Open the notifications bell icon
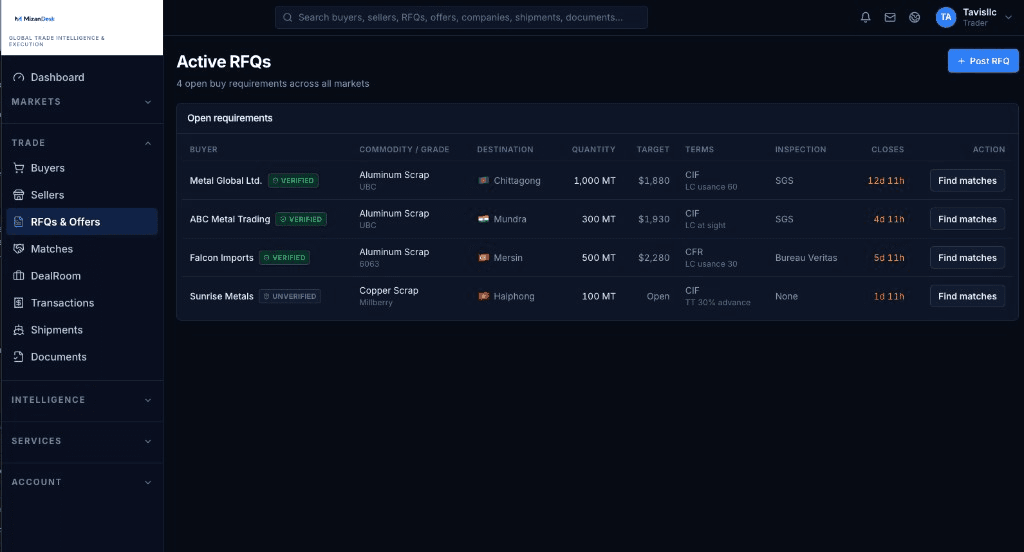This screenshot has width=1024, height=552. 865,18
